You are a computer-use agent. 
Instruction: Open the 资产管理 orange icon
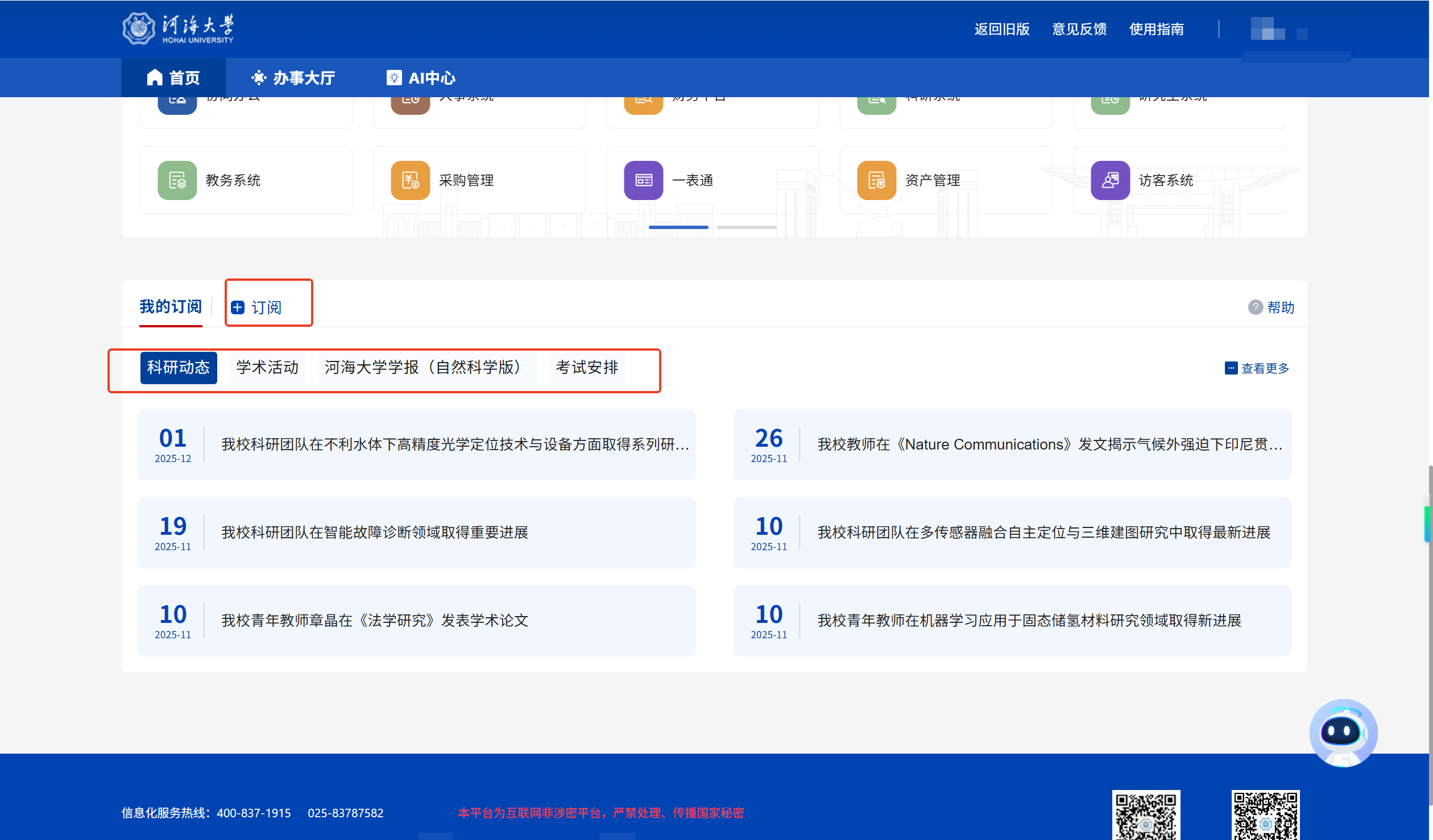[x=876, y=180]
